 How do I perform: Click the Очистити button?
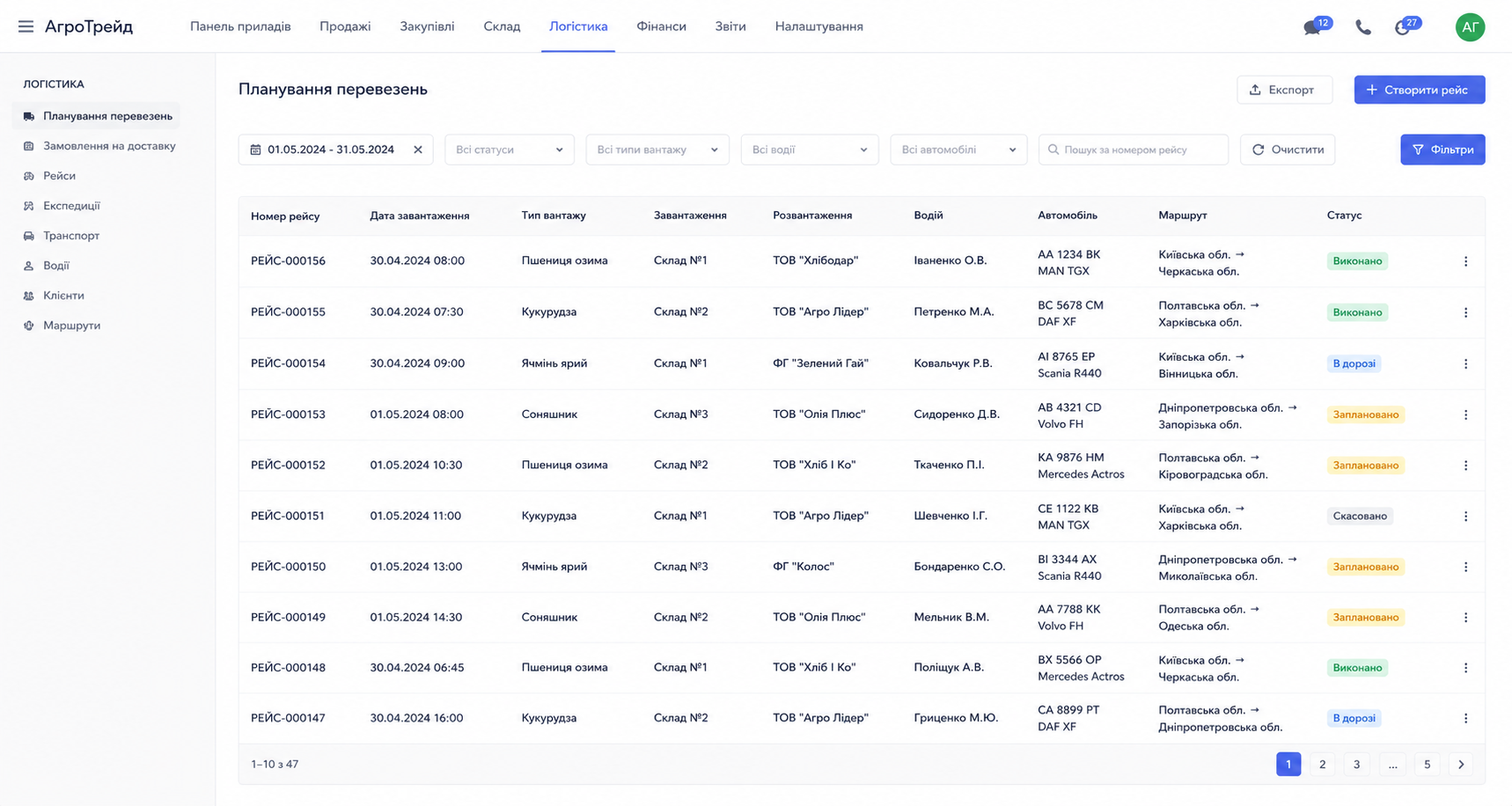(1288, 150)
